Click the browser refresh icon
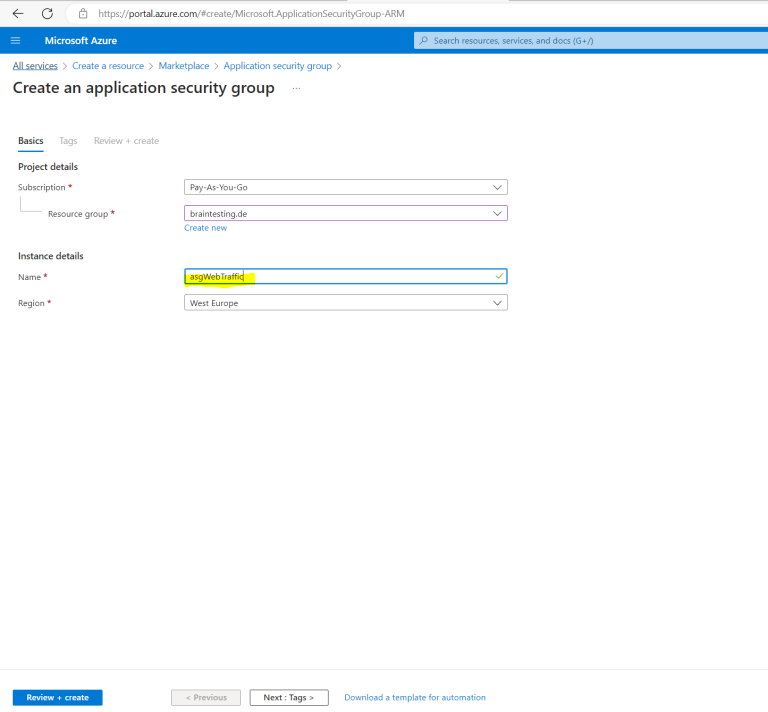 [47, 14]
